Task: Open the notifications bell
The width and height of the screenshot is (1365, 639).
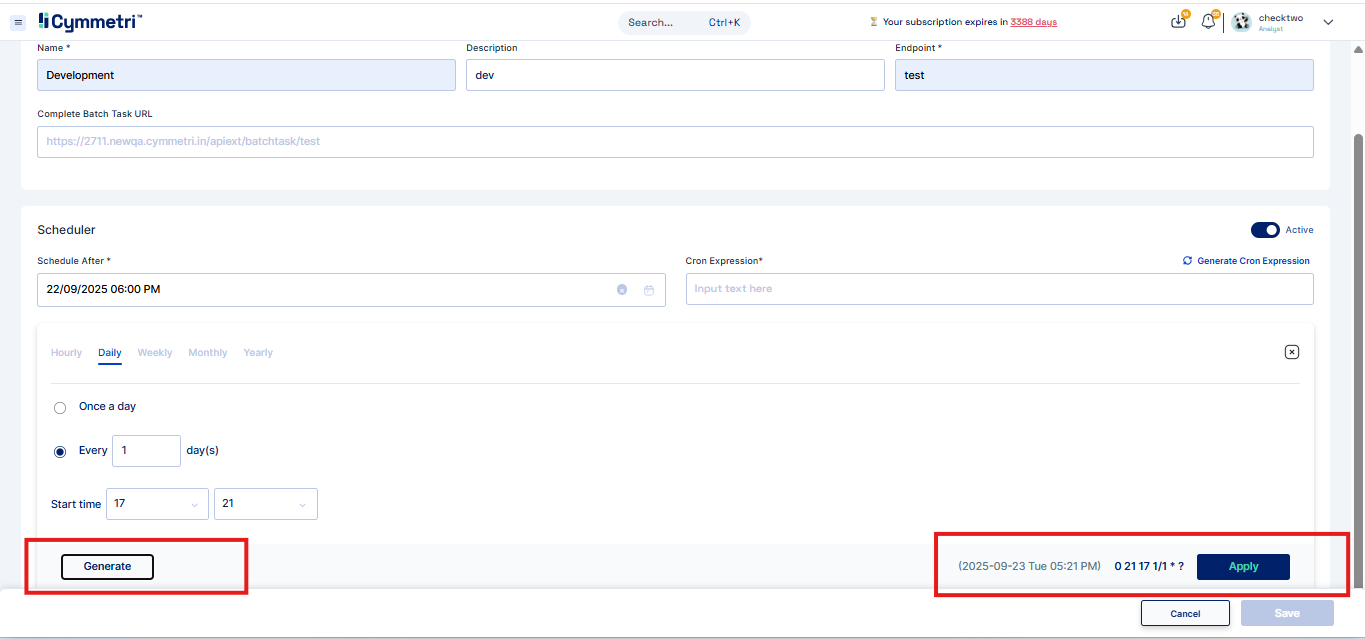Action: point(1208,22)
